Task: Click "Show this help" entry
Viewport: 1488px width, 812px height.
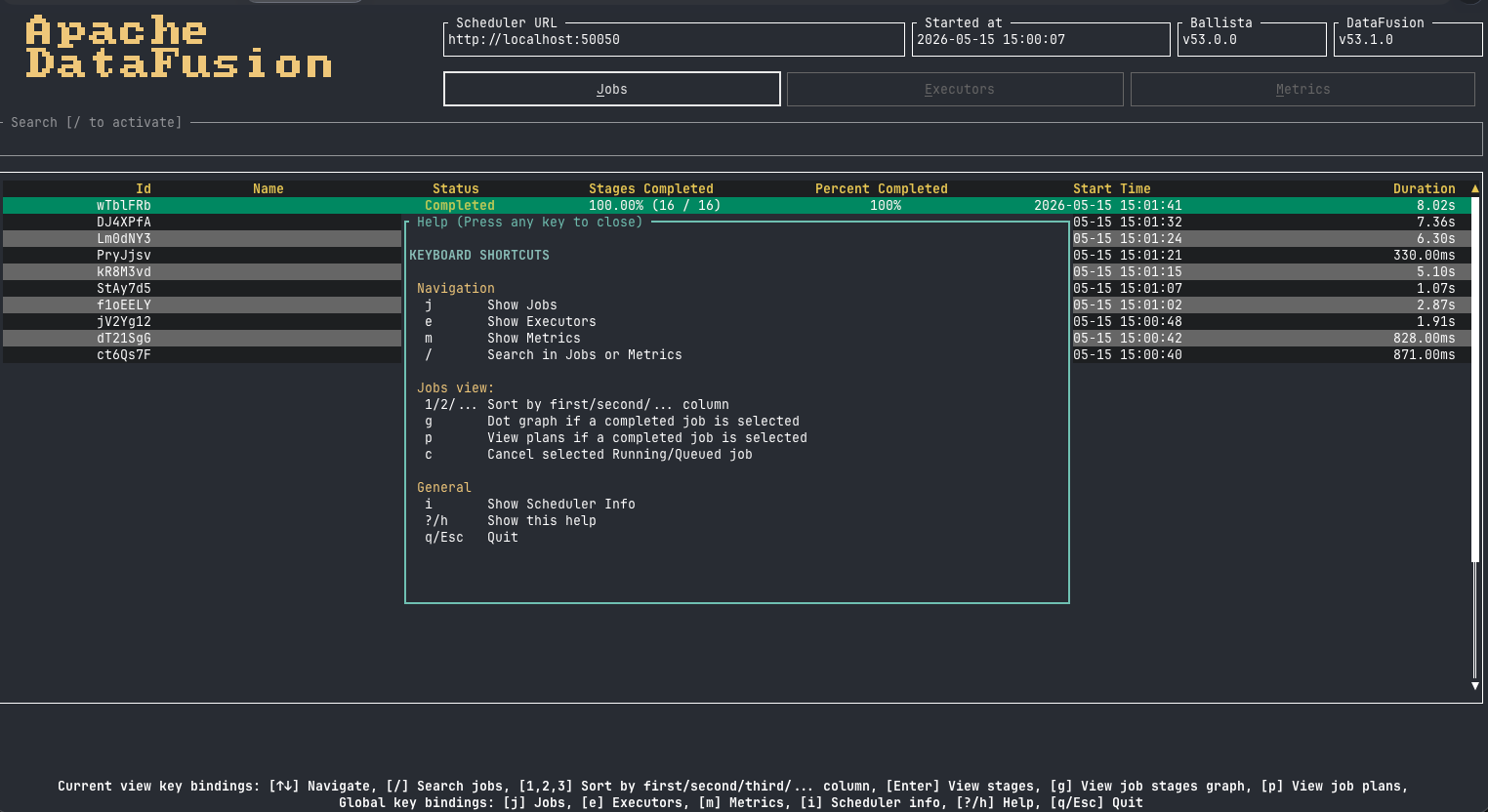Action: (542, 520)
